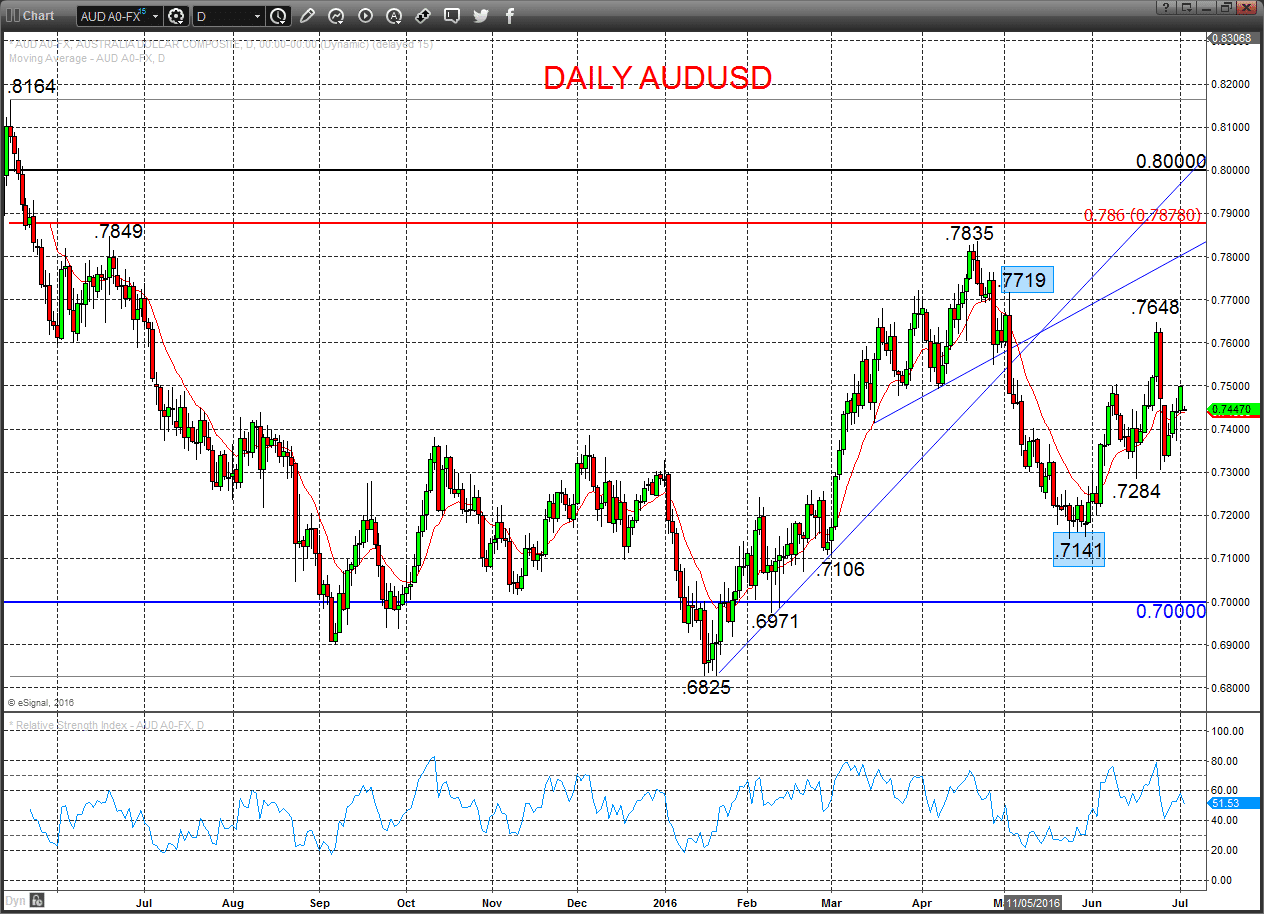
Task: Share chart via Facebook icon
Action: tap(510, 16)
